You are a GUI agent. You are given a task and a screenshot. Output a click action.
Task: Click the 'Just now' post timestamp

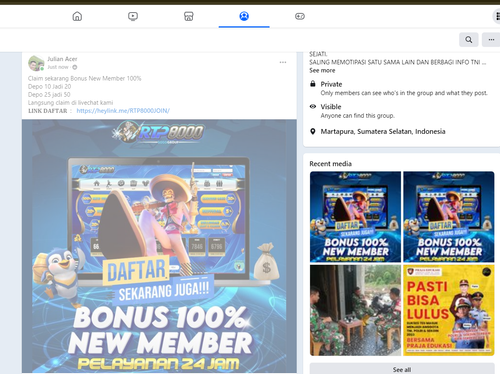pyautogui.click(x=58, y=67)
